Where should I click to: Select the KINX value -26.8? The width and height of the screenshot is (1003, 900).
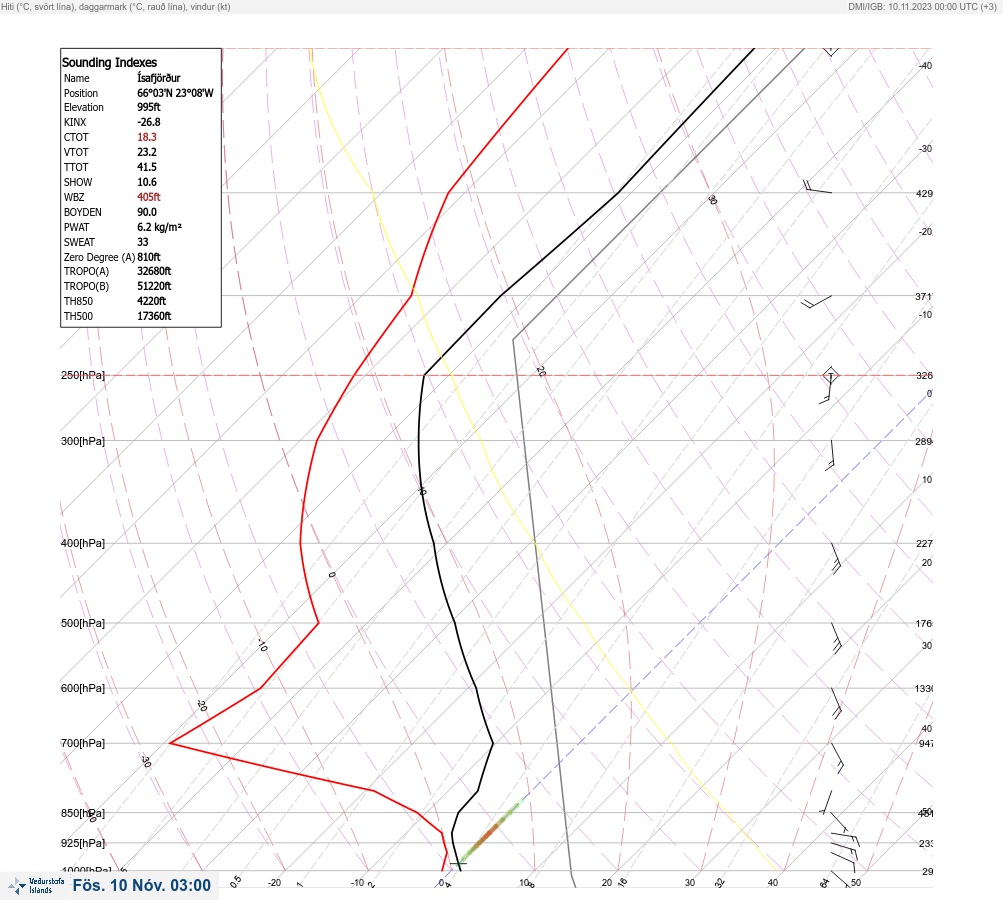point(149,122)
